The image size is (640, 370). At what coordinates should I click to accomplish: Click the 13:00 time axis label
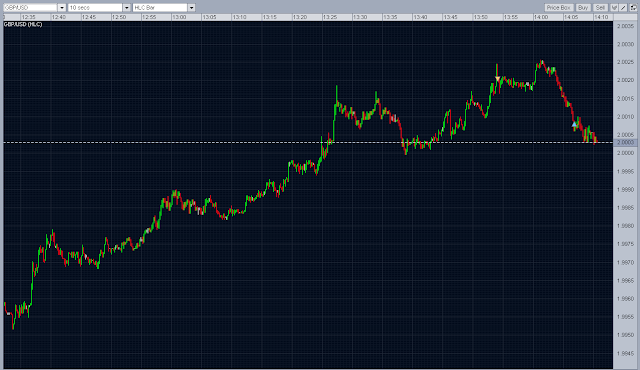[x=179, y=17]
